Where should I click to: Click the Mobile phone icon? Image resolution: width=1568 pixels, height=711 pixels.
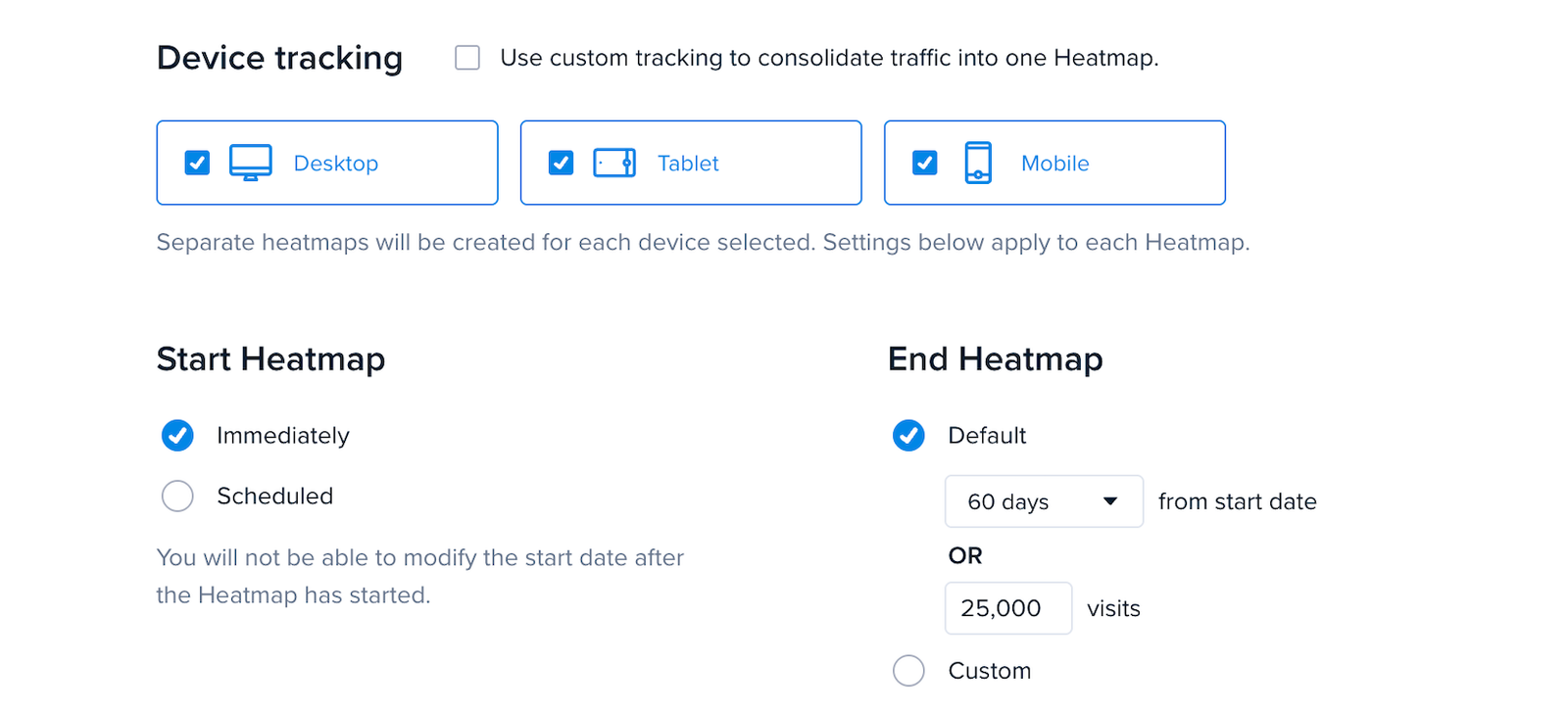pyautogui.click(x=978, y=163)
